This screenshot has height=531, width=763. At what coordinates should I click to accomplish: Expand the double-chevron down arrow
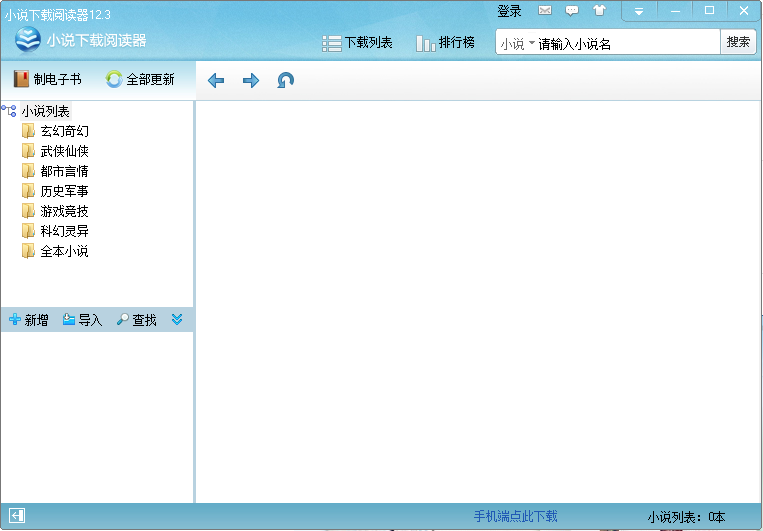[x=177, y=319]
